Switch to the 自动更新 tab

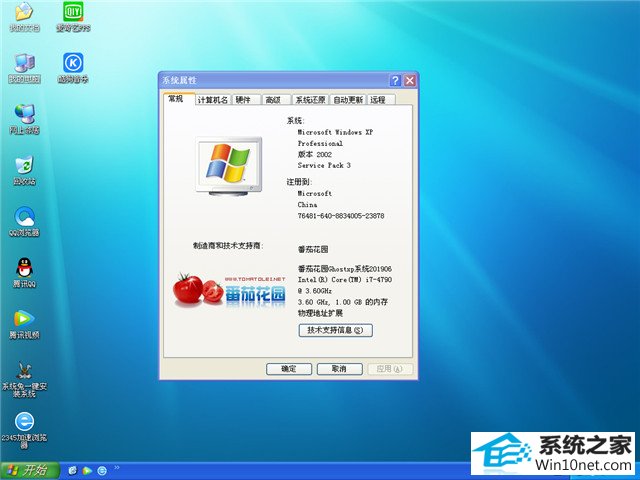tap(348, 100)
